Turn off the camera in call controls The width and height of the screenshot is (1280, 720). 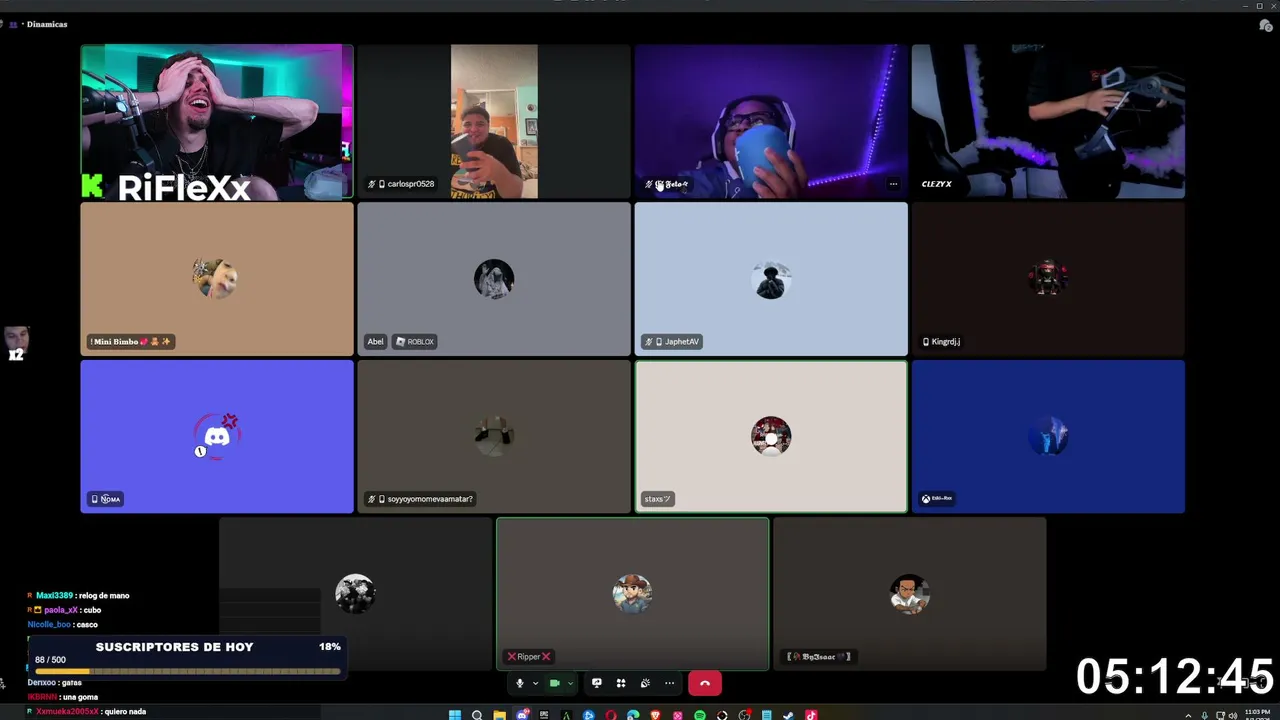click(x=555, y=683)
